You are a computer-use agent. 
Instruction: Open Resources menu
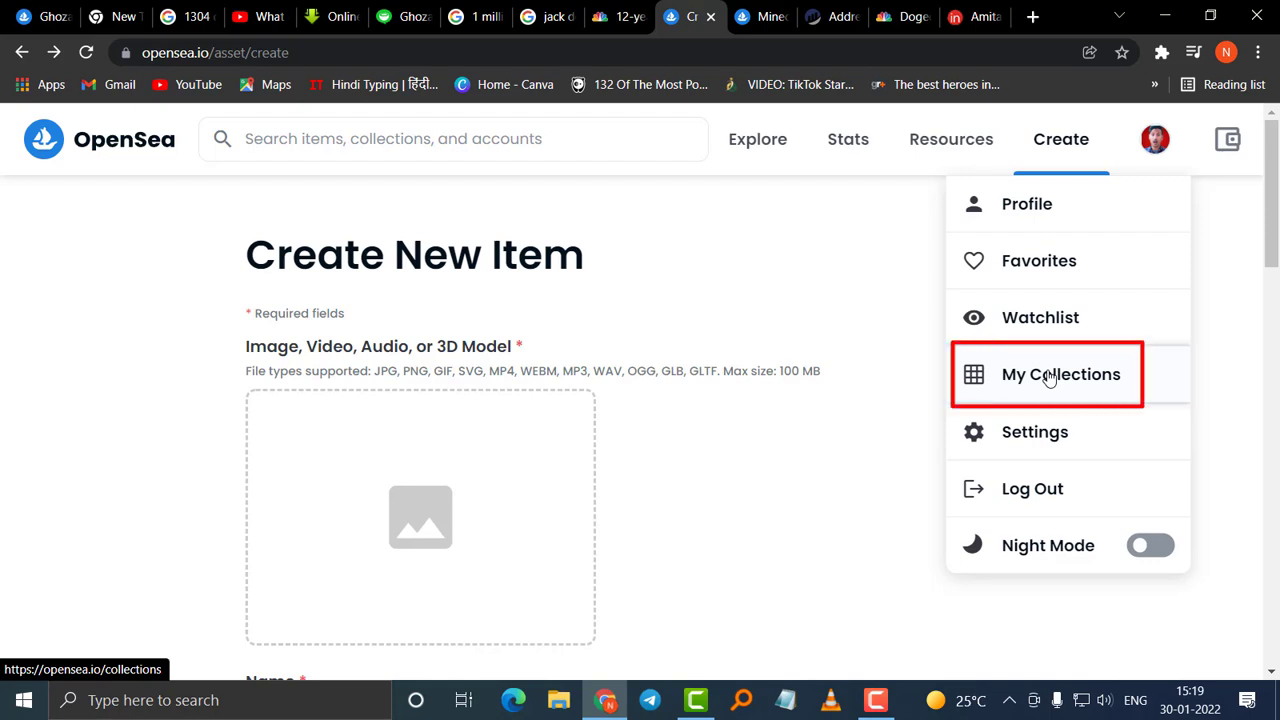[951, 139]
